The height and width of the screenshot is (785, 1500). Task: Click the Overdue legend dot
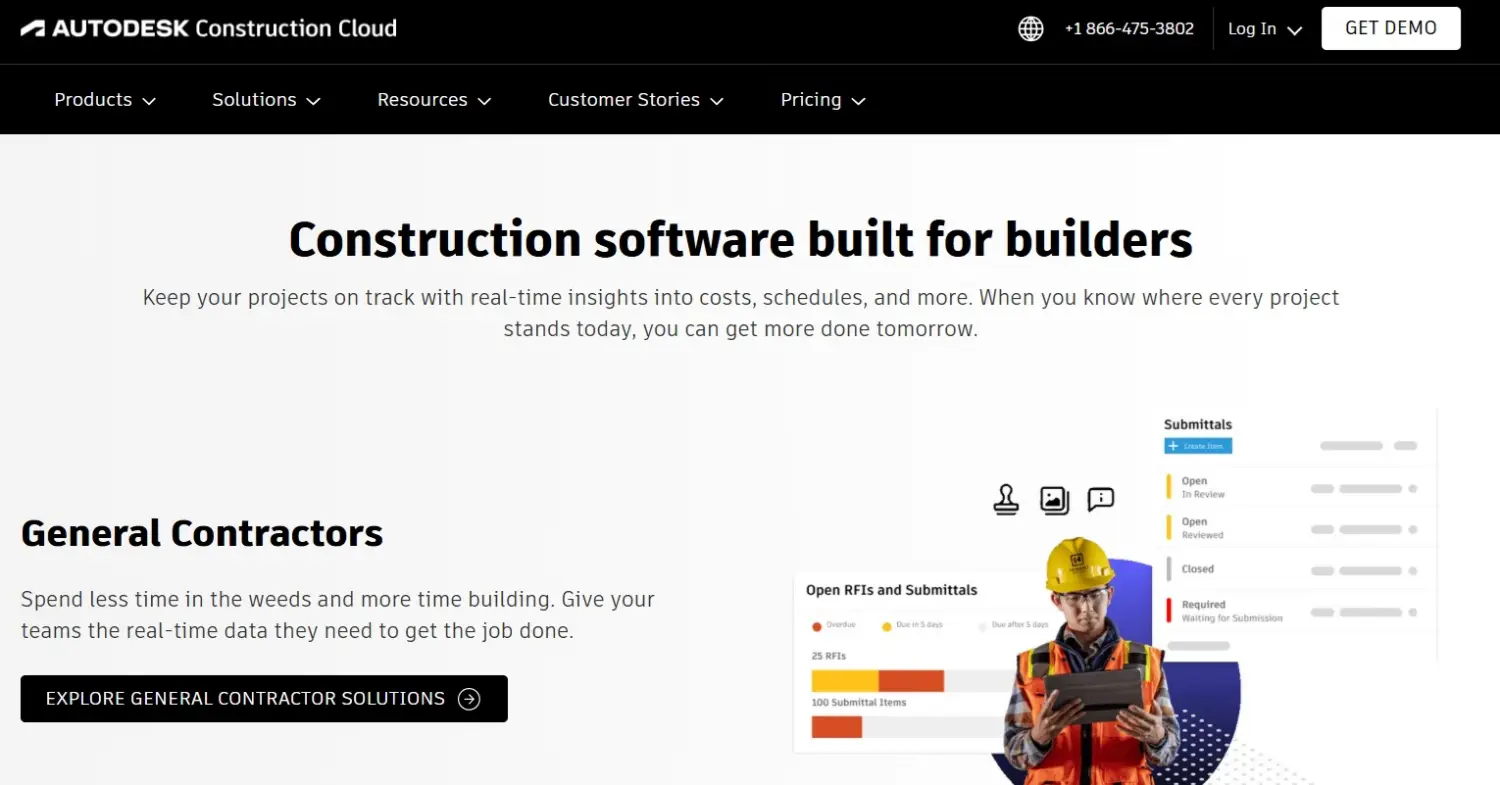coord(817,626)
